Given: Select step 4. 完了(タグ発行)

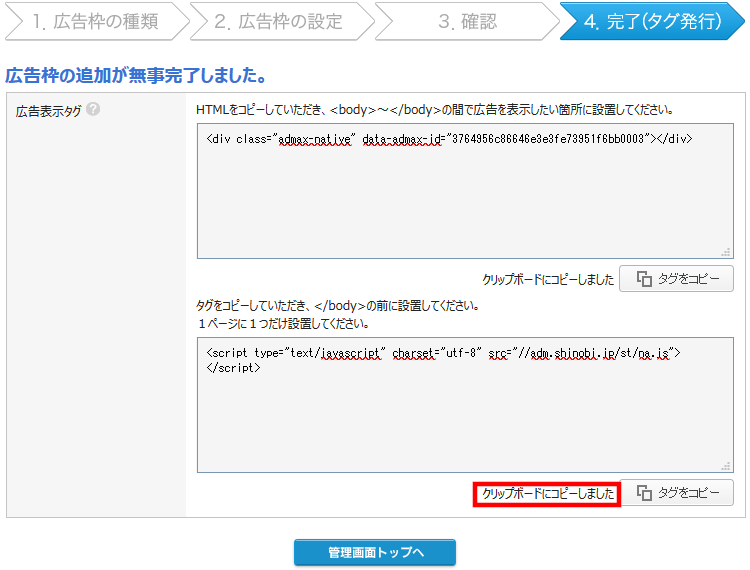Looking at the screenshot, I should click(652, 22).
